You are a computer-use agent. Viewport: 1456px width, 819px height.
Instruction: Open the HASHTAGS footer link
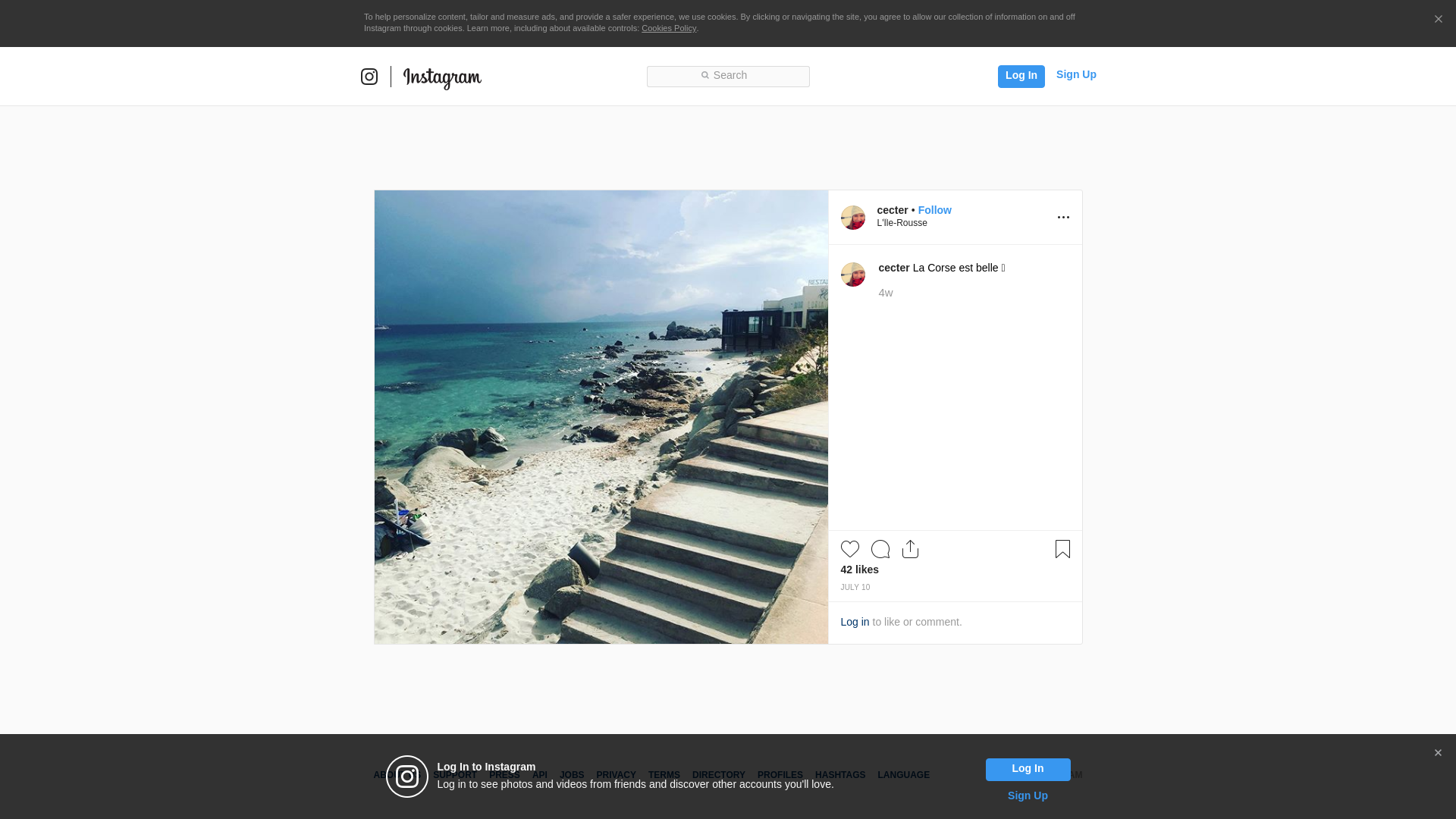[x=840, y=775]
